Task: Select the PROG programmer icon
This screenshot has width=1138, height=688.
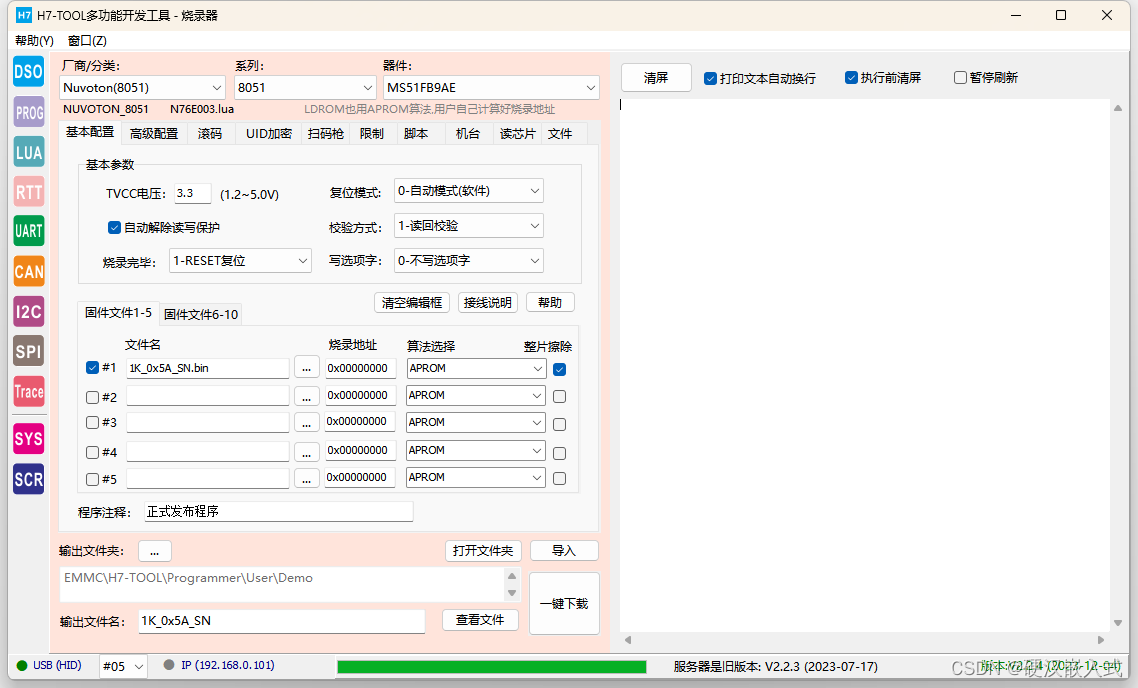Action: click(28, 111)
